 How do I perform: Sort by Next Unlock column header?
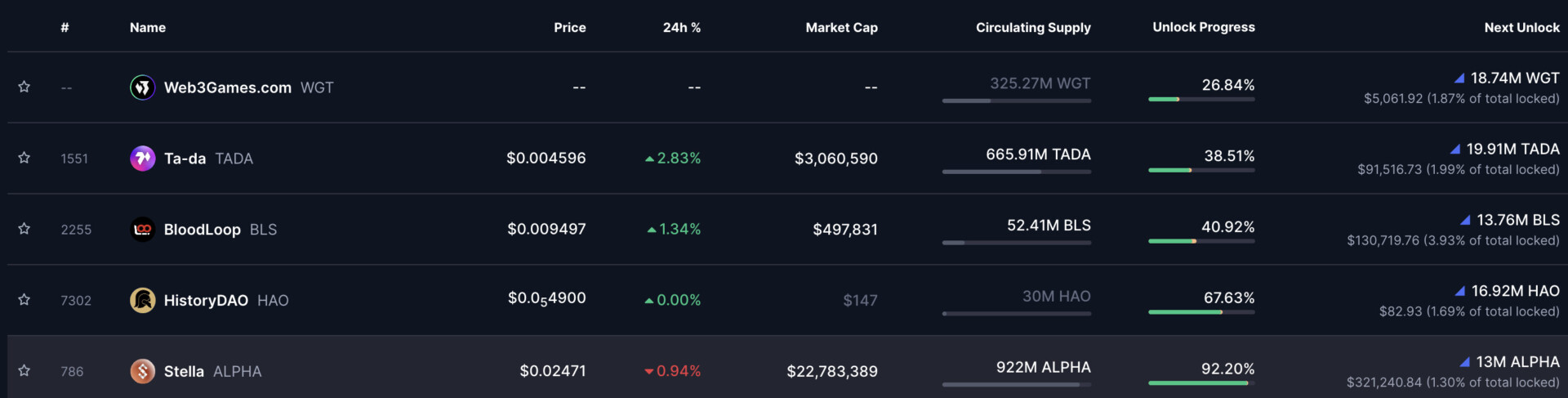click(x=1521, y=28)
